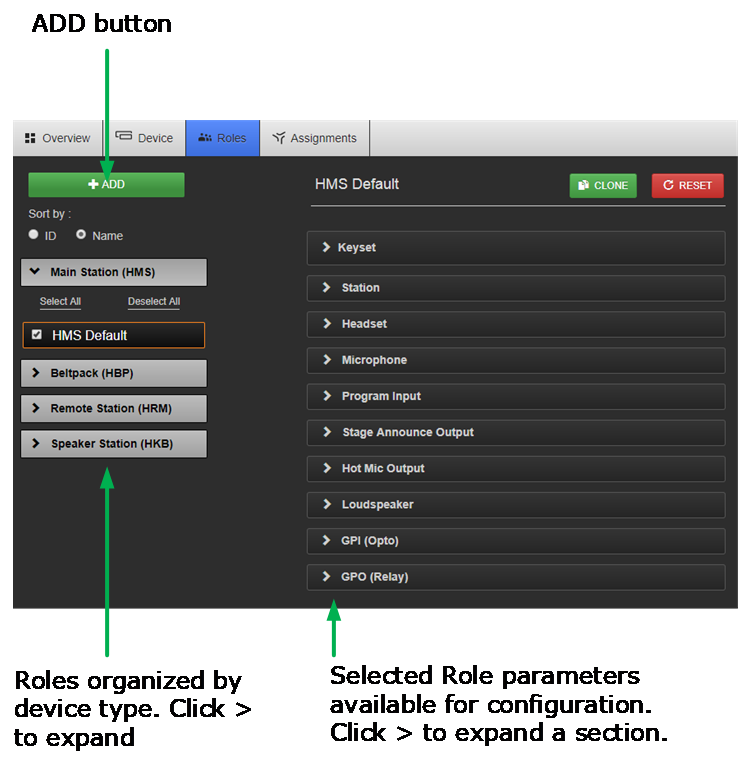Image resolution: width=739 pixels, height=764 pixels.
Task: Expand the Speaker Station (HKB) group
Action: point(114,443)
